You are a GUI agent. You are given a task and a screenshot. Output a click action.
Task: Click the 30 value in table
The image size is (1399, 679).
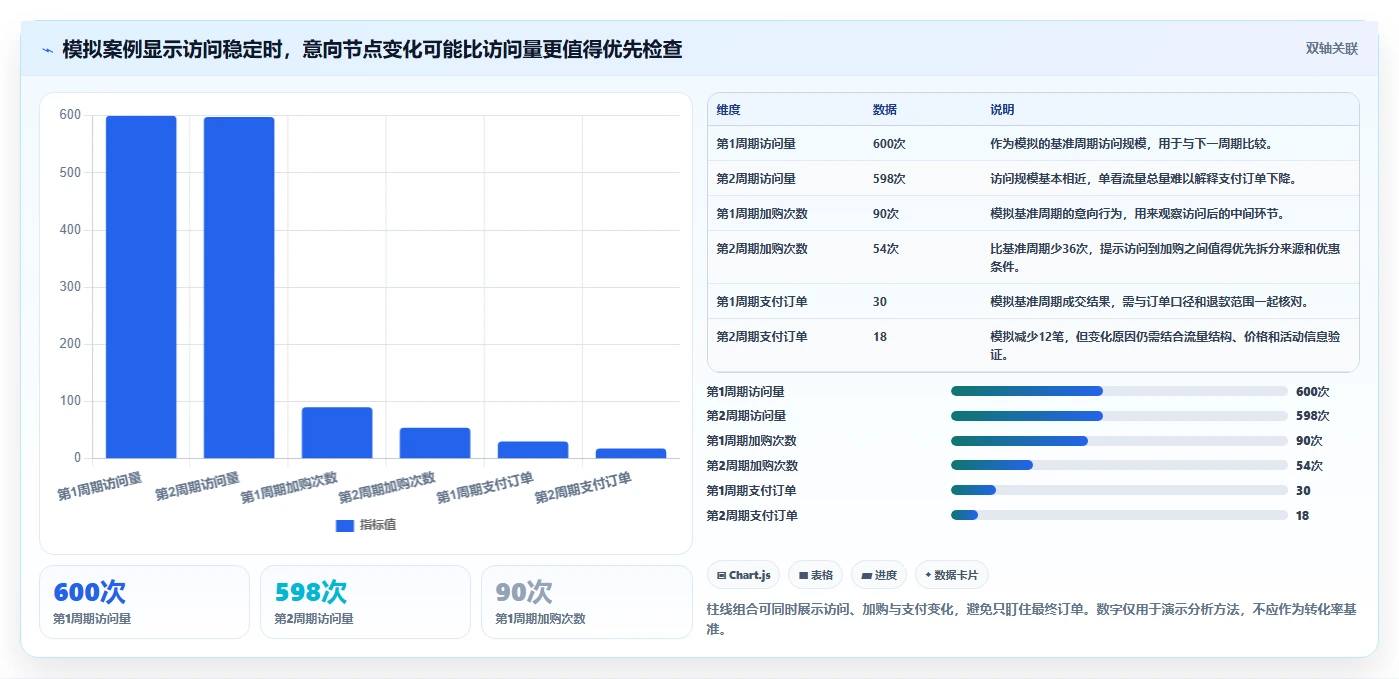click(879, 302)
